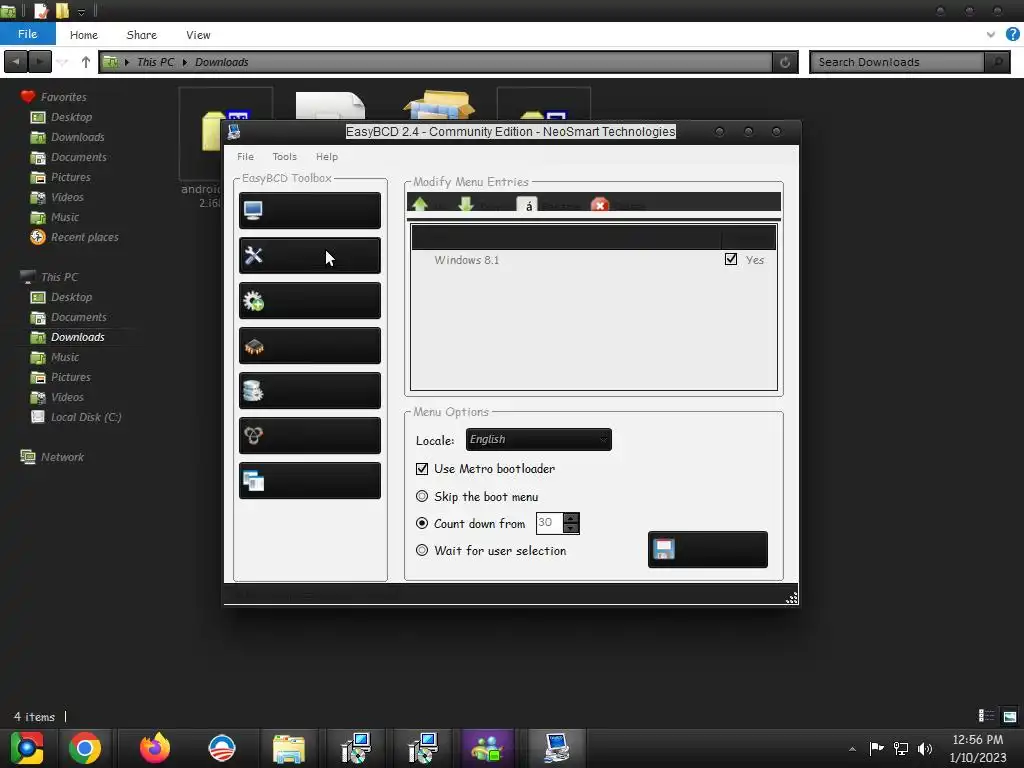This screenshot has height=768, width=1024.
Task: Select Network in navigation pane
Action: (62, 457)
